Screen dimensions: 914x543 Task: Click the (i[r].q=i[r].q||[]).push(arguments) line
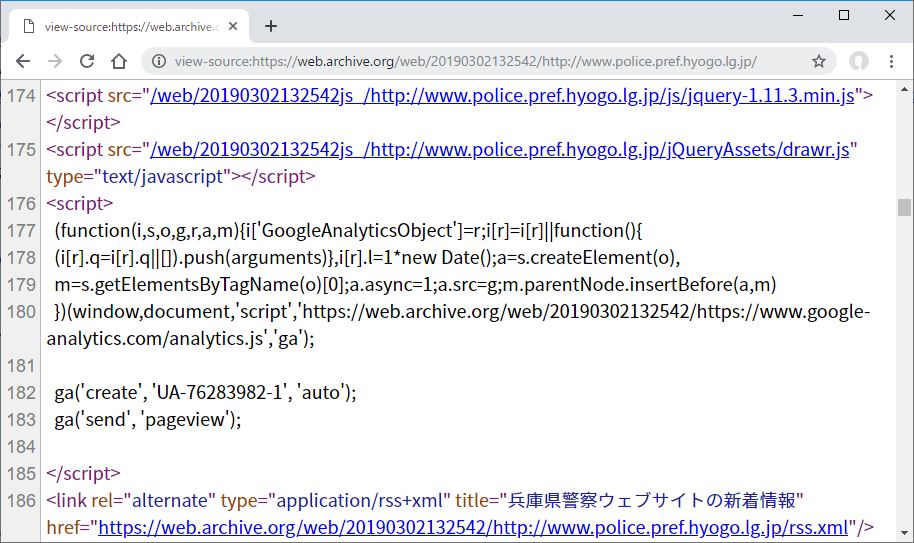click(367, 258)
